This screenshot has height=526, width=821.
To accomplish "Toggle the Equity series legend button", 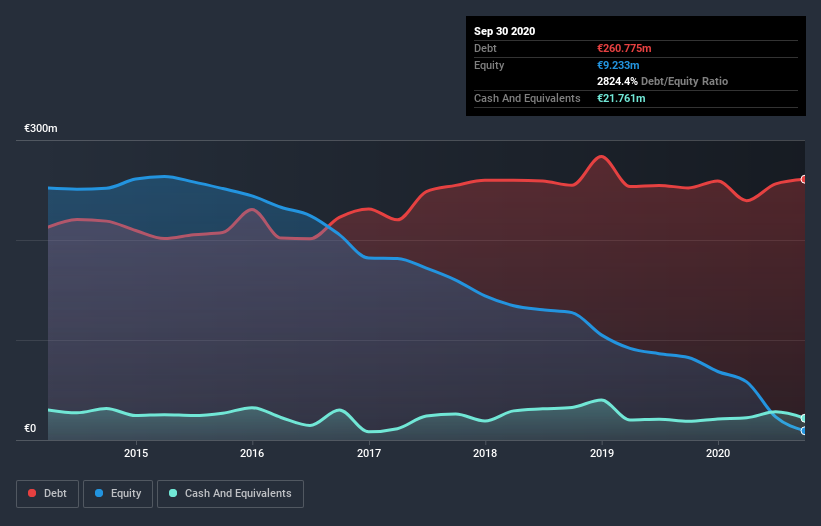I will [x=118, y=494].
